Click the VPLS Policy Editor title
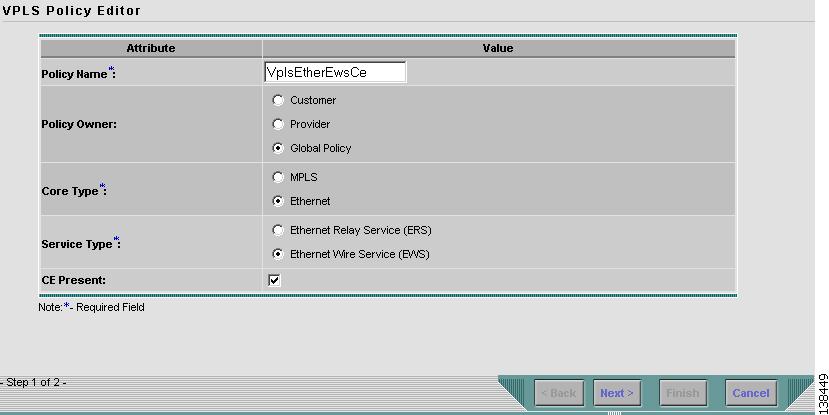 pyautogui.click(x=71, y=11)
